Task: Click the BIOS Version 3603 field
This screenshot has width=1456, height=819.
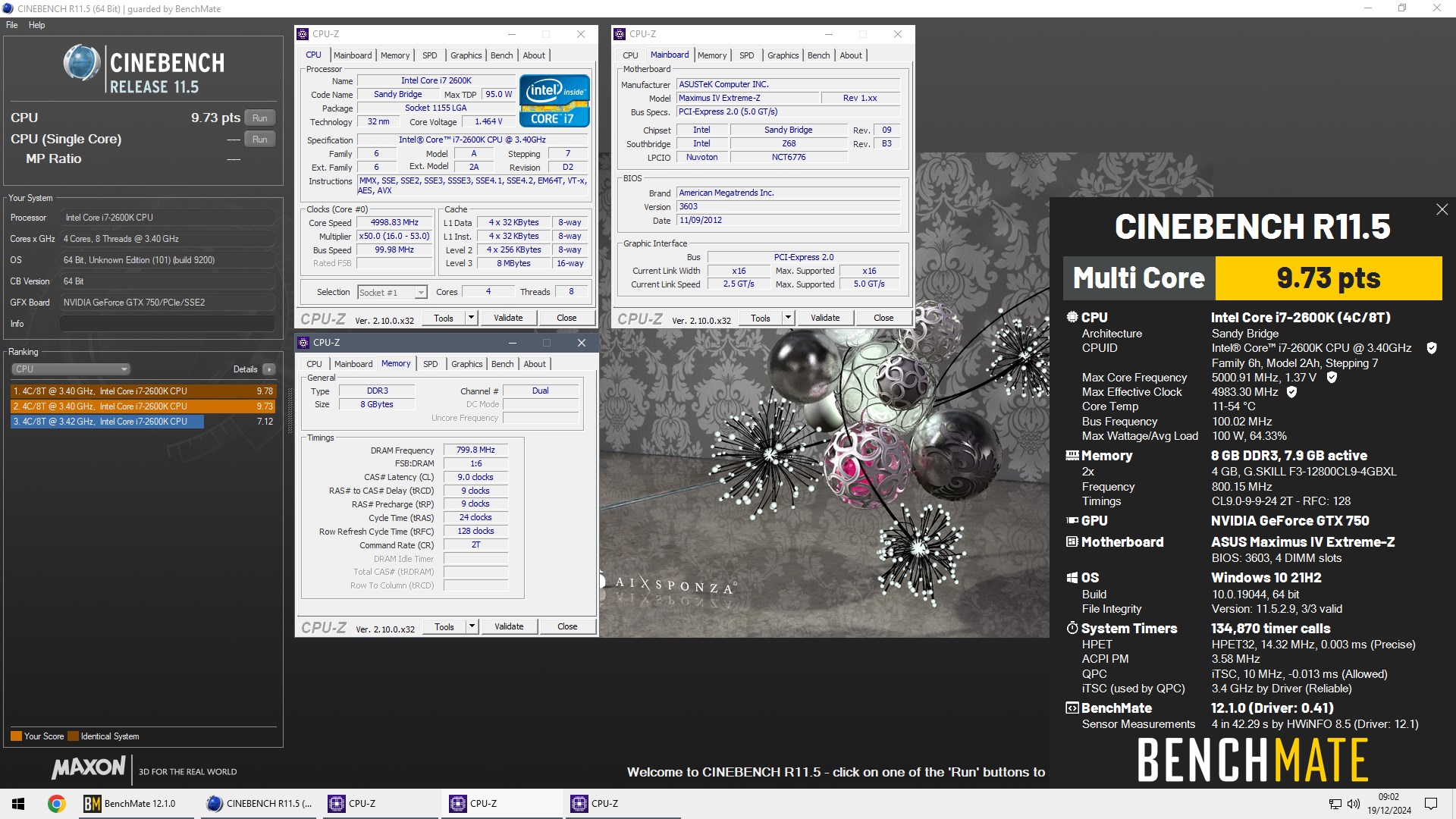Action: [x=788, y=207]
